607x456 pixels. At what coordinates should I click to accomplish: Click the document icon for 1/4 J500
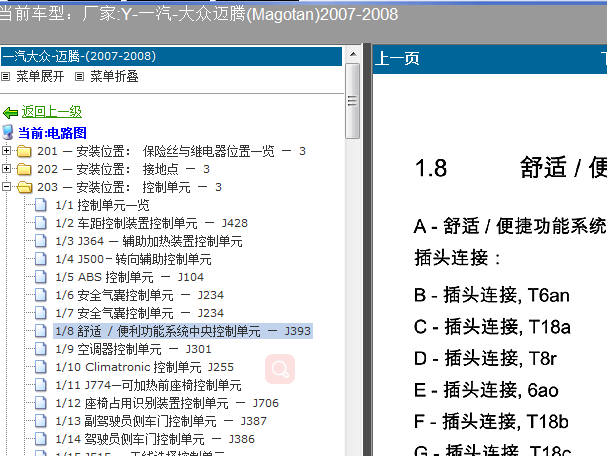point(41,259)
